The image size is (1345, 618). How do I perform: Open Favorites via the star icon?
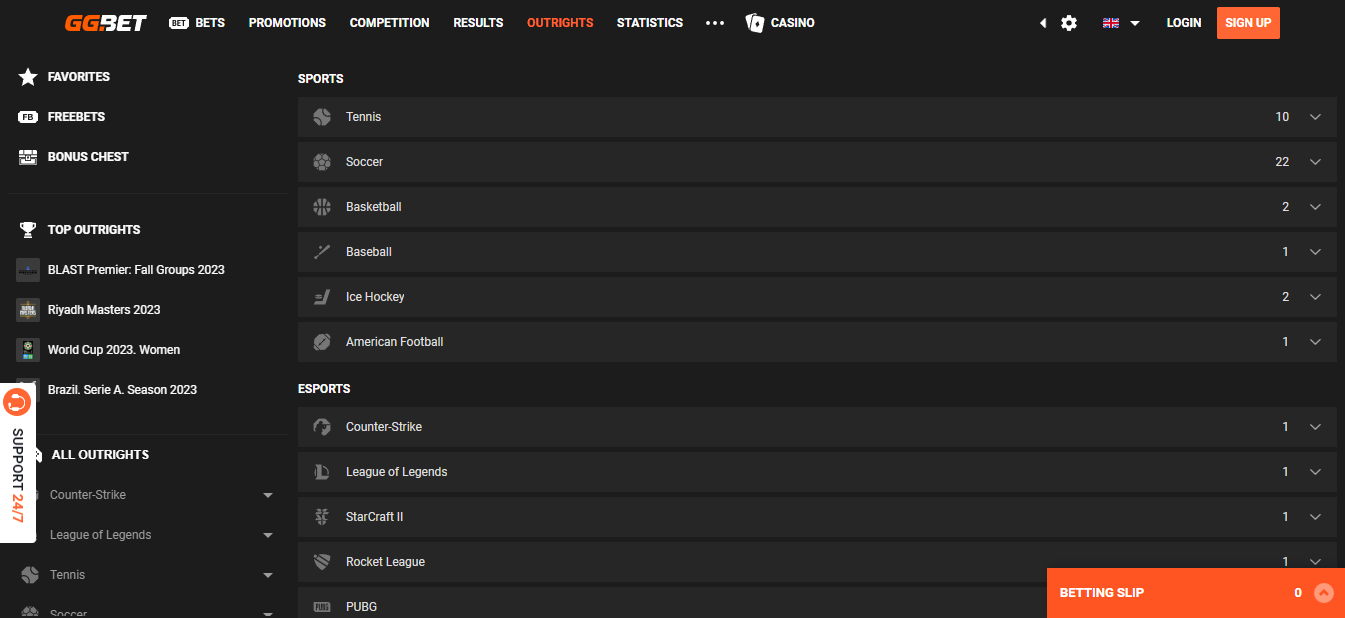pos(28,77)
